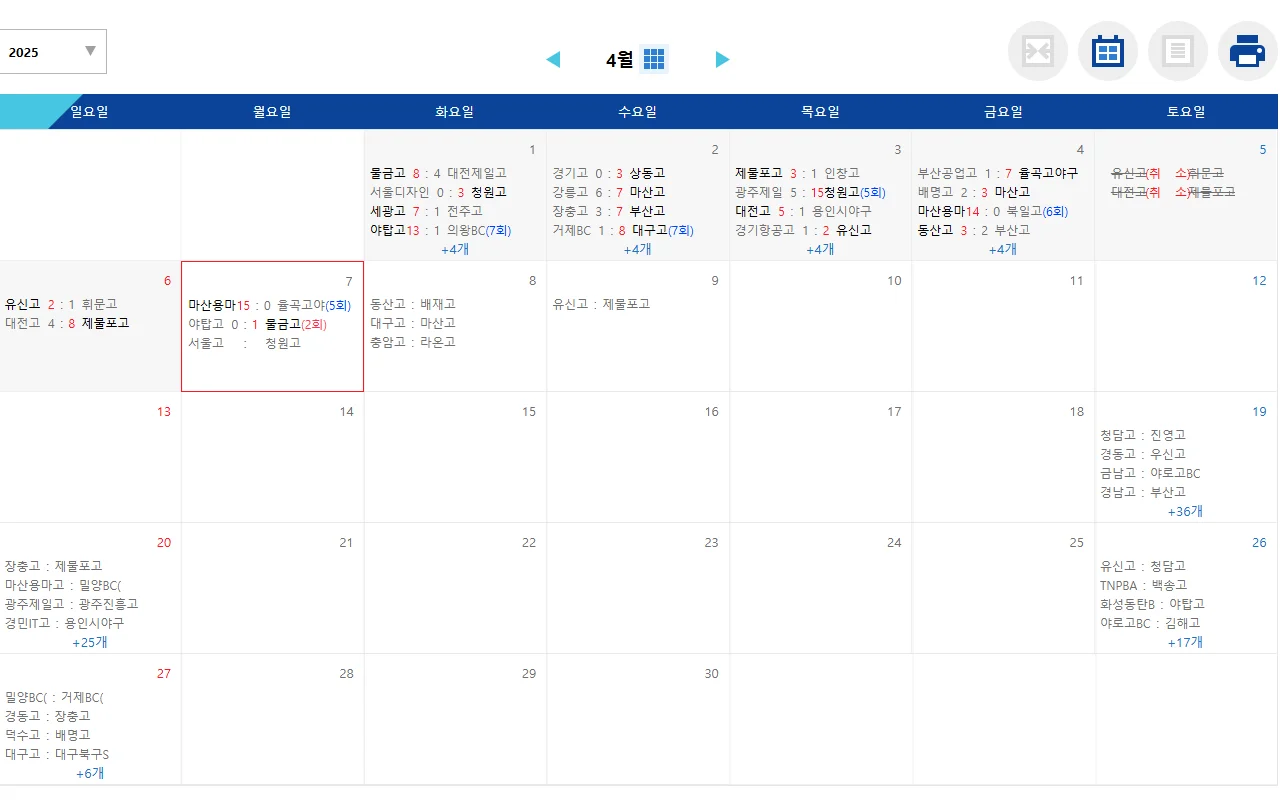Image resolution: width=1280 pixels, height=800 pixels.
Task: Expand +4개 hidden games on April 1
Action: [x=455, y=248]
